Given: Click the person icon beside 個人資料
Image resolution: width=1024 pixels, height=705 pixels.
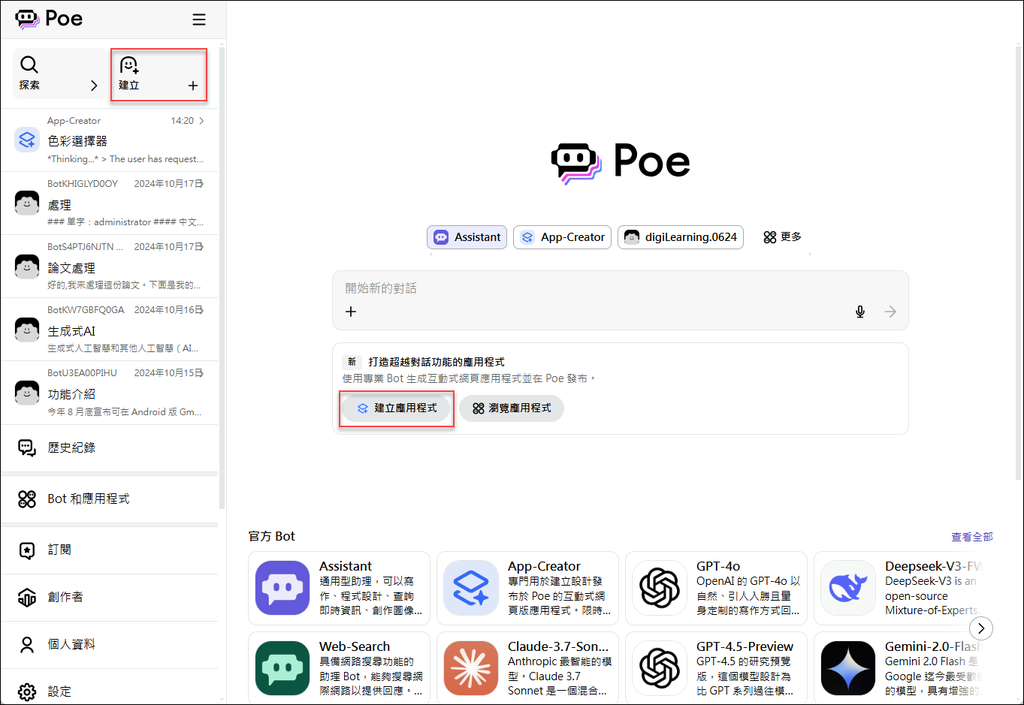Looking at the screenshot, I should tap(27, 645).
